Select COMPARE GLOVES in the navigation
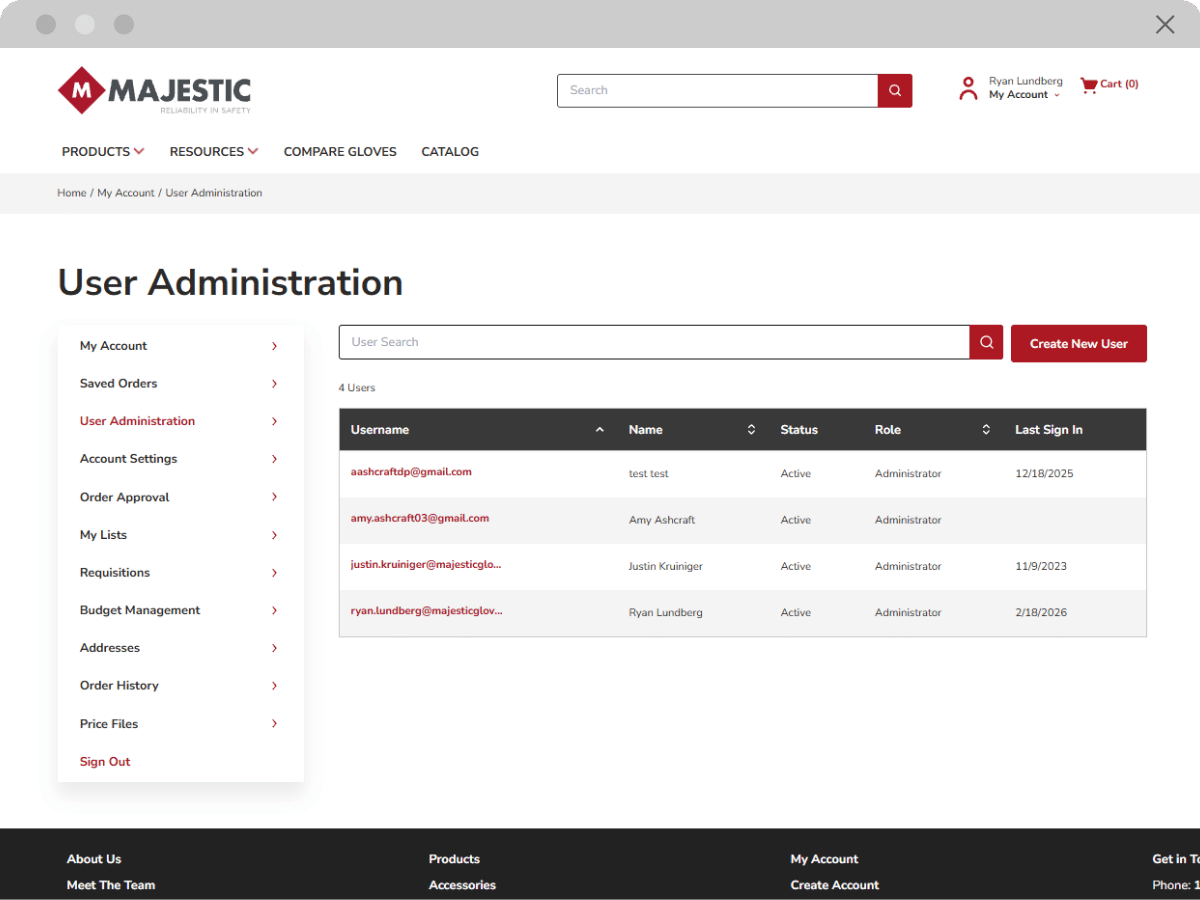The height and width of the screenshot is (900, 1200). (x=340, y=151)
